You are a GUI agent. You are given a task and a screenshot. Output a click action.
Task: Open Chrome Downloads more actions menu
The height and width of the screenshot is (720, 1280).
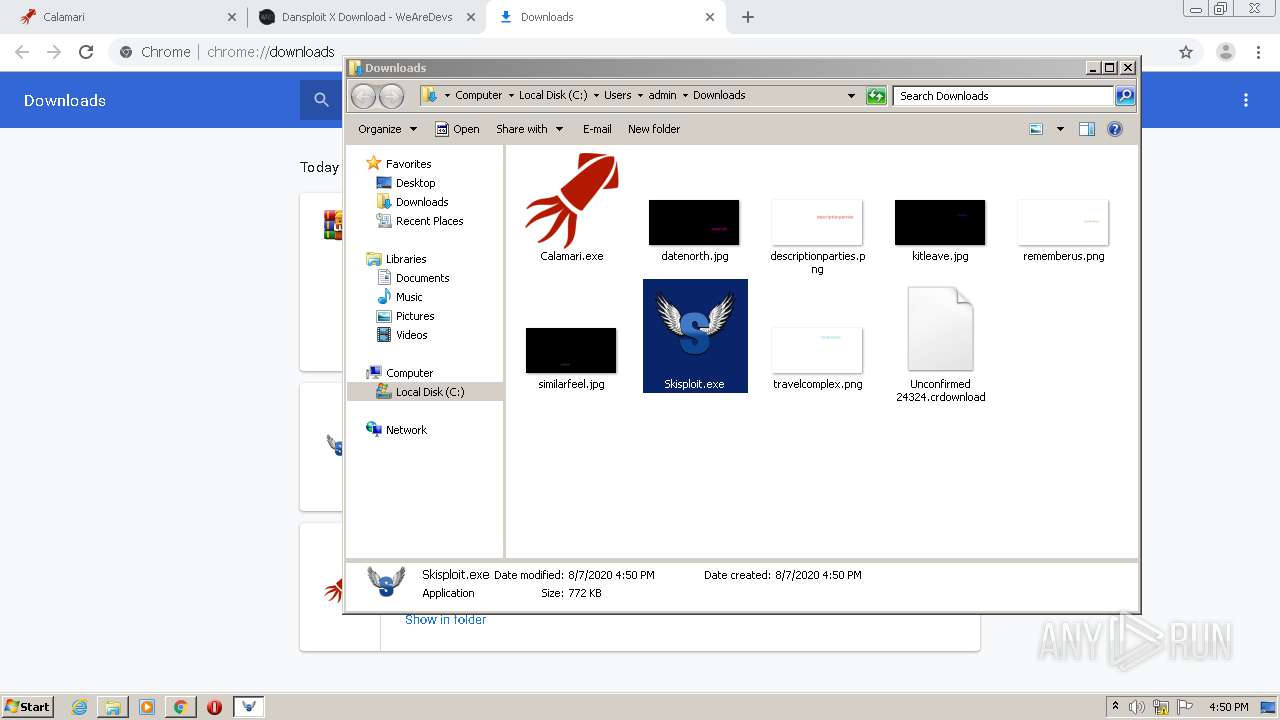tap(1246, 100)
